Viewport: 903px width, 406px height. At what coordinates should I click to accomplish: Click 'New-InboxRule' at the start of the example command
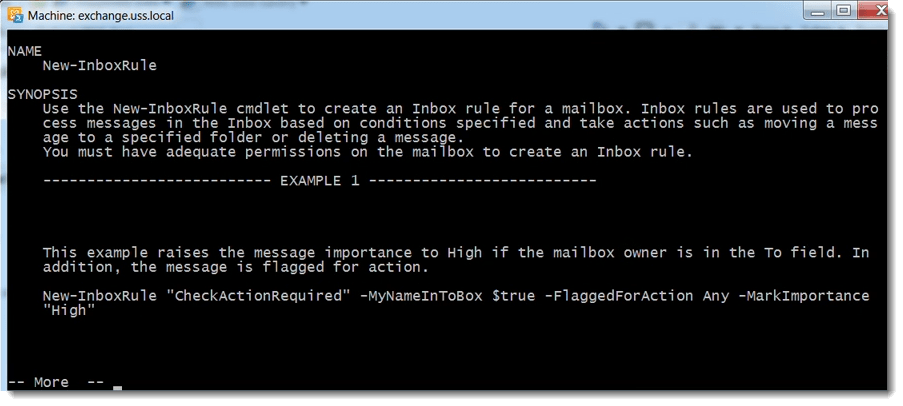pos(100,296)
